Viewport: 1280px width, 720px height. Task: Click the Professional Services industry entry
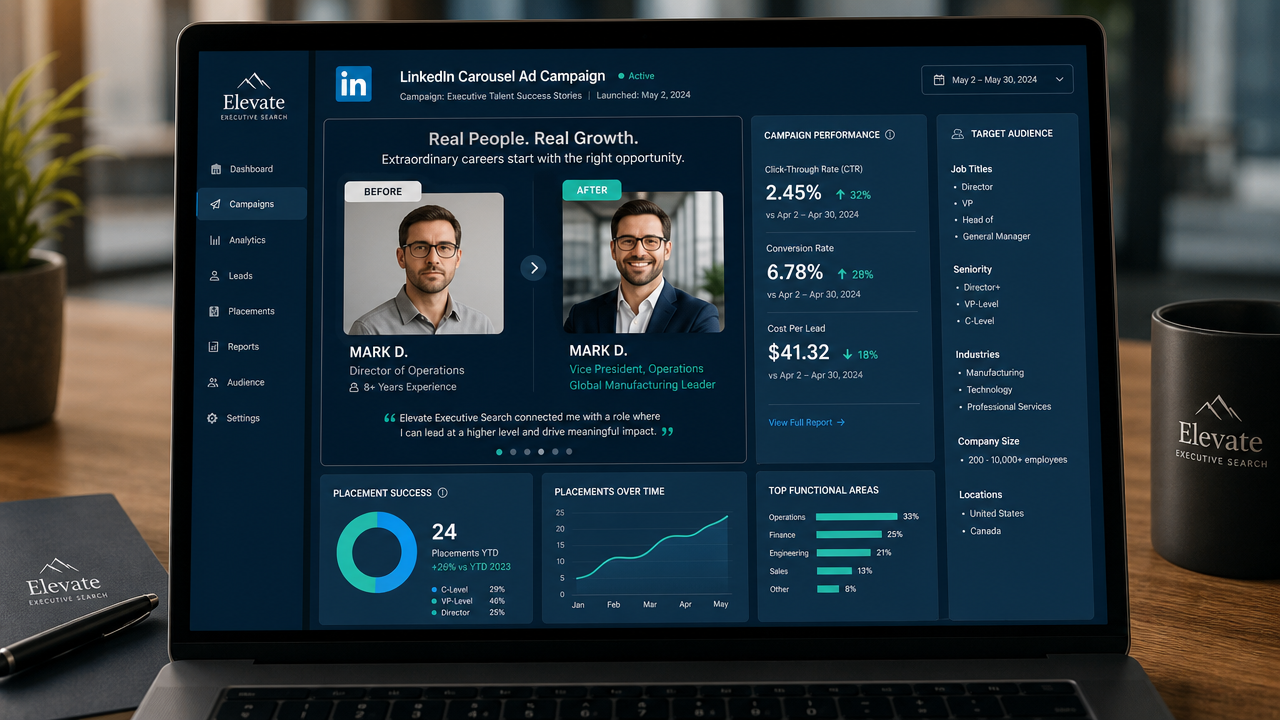pos(1009,407)
